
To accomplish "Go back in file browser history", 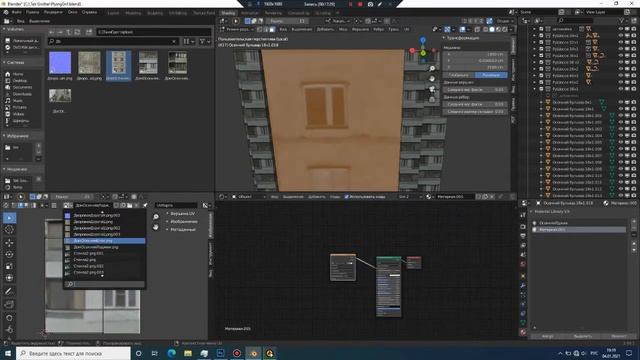I will click(51, 32).
